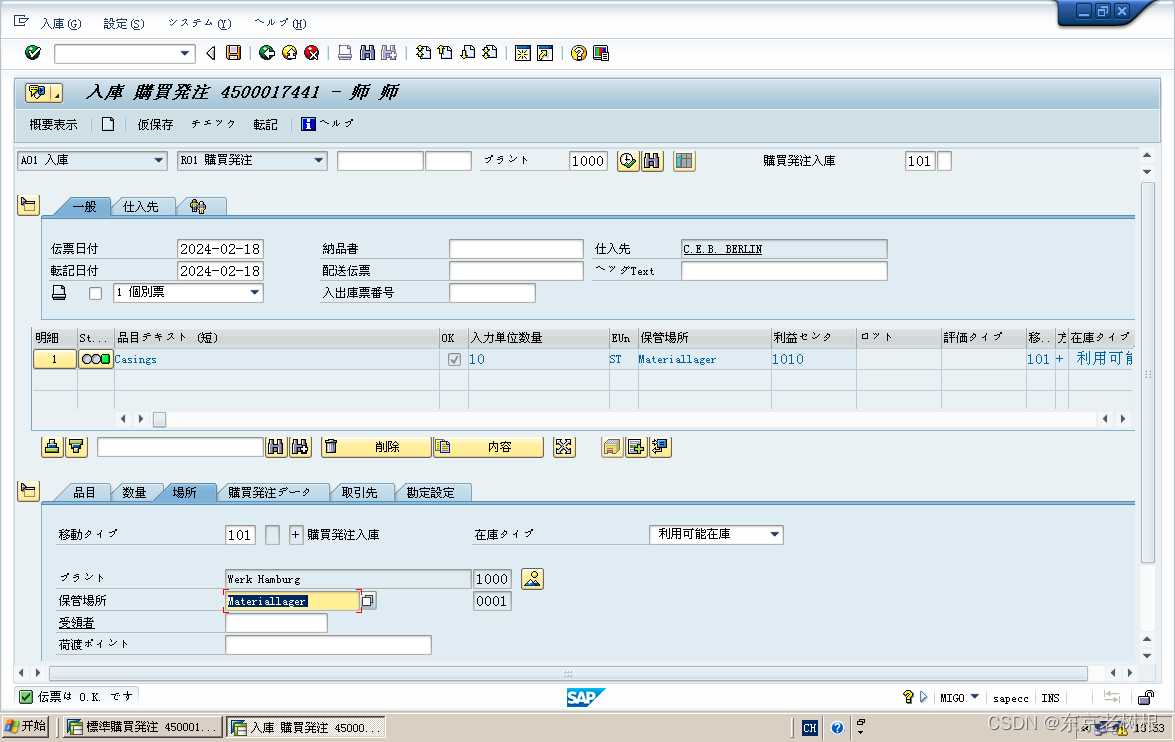
Task: Click the dropdown arrow on the title icon button
Action: (56, 93)
